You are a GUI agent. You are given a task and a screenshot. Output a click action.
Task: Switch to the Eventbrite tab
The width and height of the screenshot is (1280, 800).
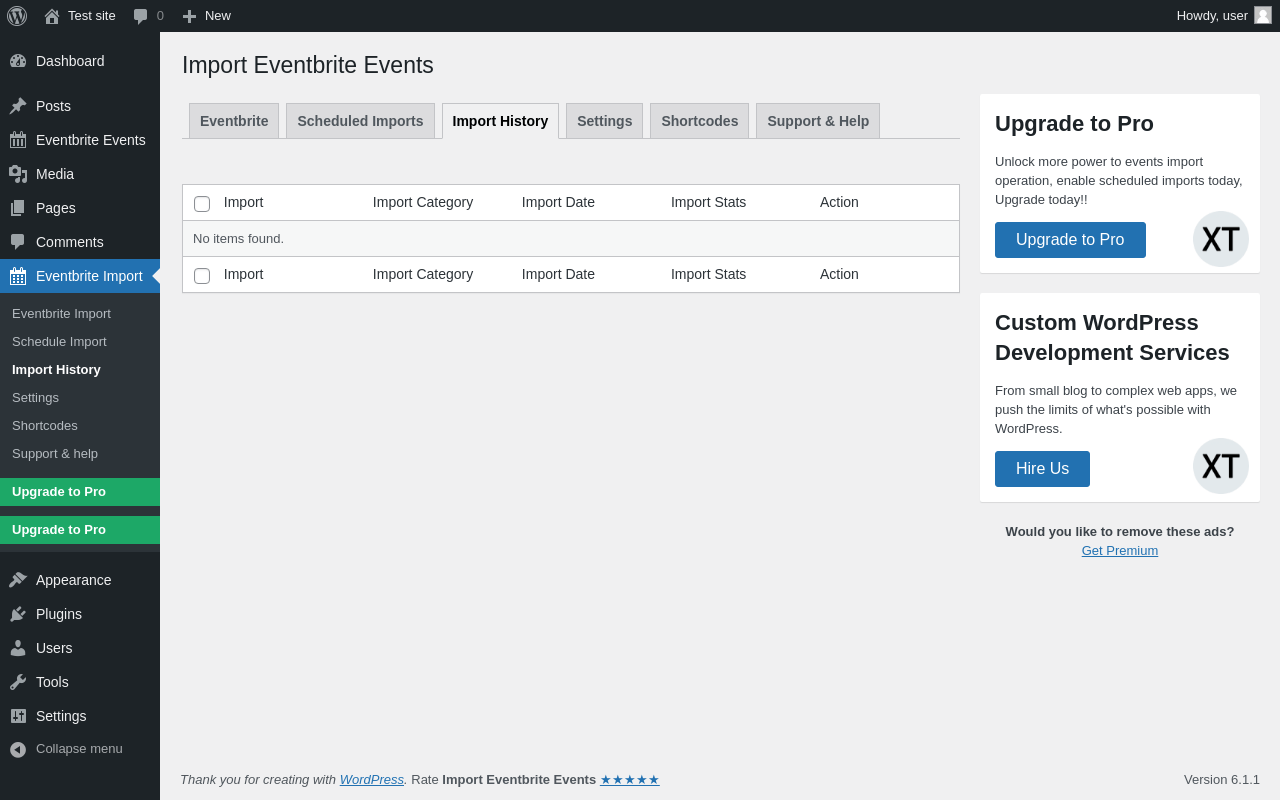(234, 121)
